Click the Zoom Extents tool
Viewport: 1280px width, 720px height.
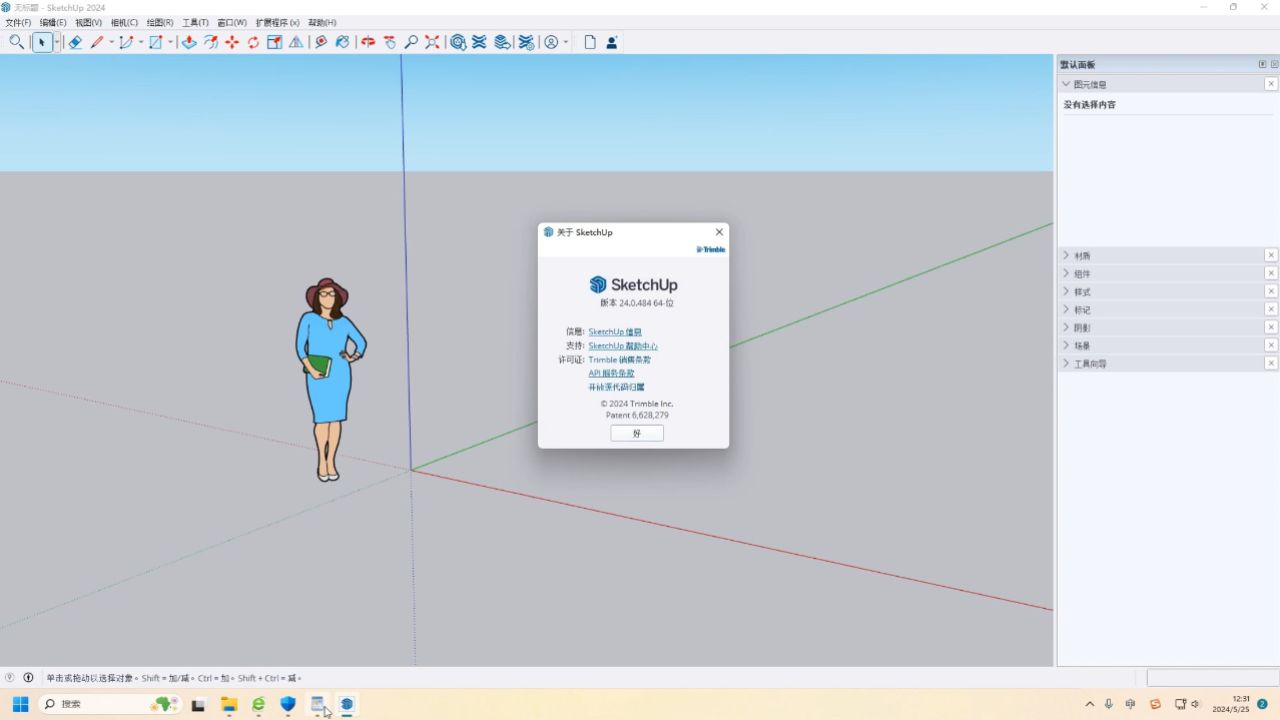pos(432,42)
